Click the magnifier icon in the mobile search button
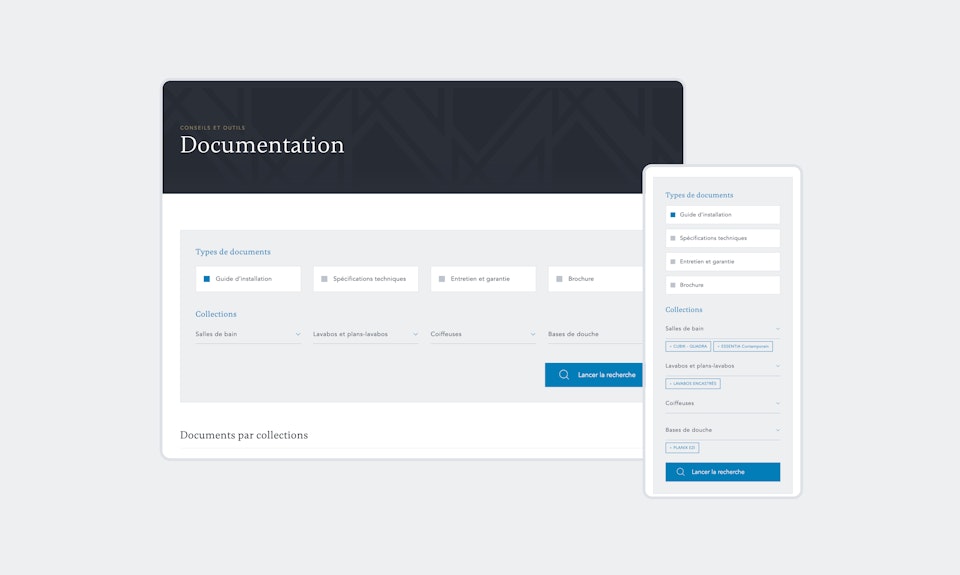The height and width of the screenshot is (575, 960). pos(681,472)
